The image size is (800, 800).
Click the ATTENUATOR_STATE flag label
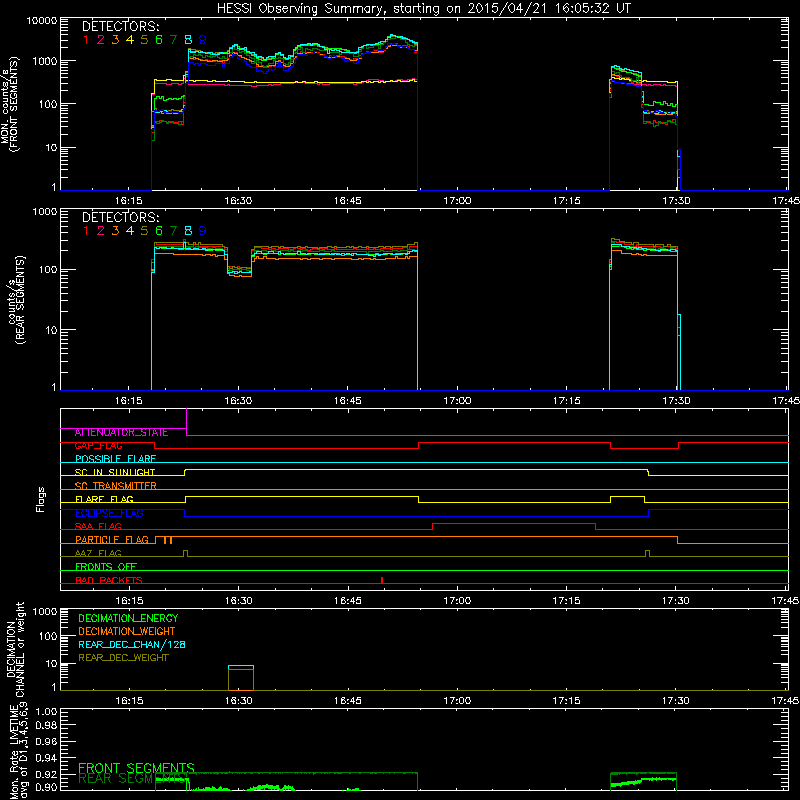coord(121,433)
